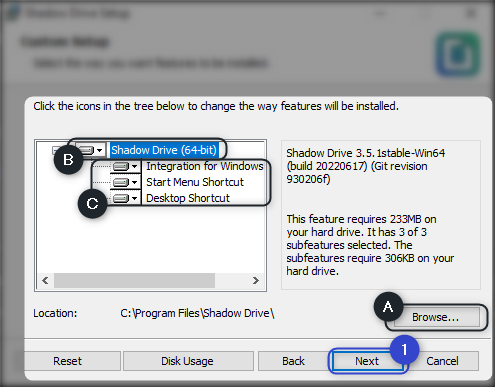Click the install path C:\Program Files\Shadow Drive\
The height and width of the screenshot is (387, 495).
point(197,313)
